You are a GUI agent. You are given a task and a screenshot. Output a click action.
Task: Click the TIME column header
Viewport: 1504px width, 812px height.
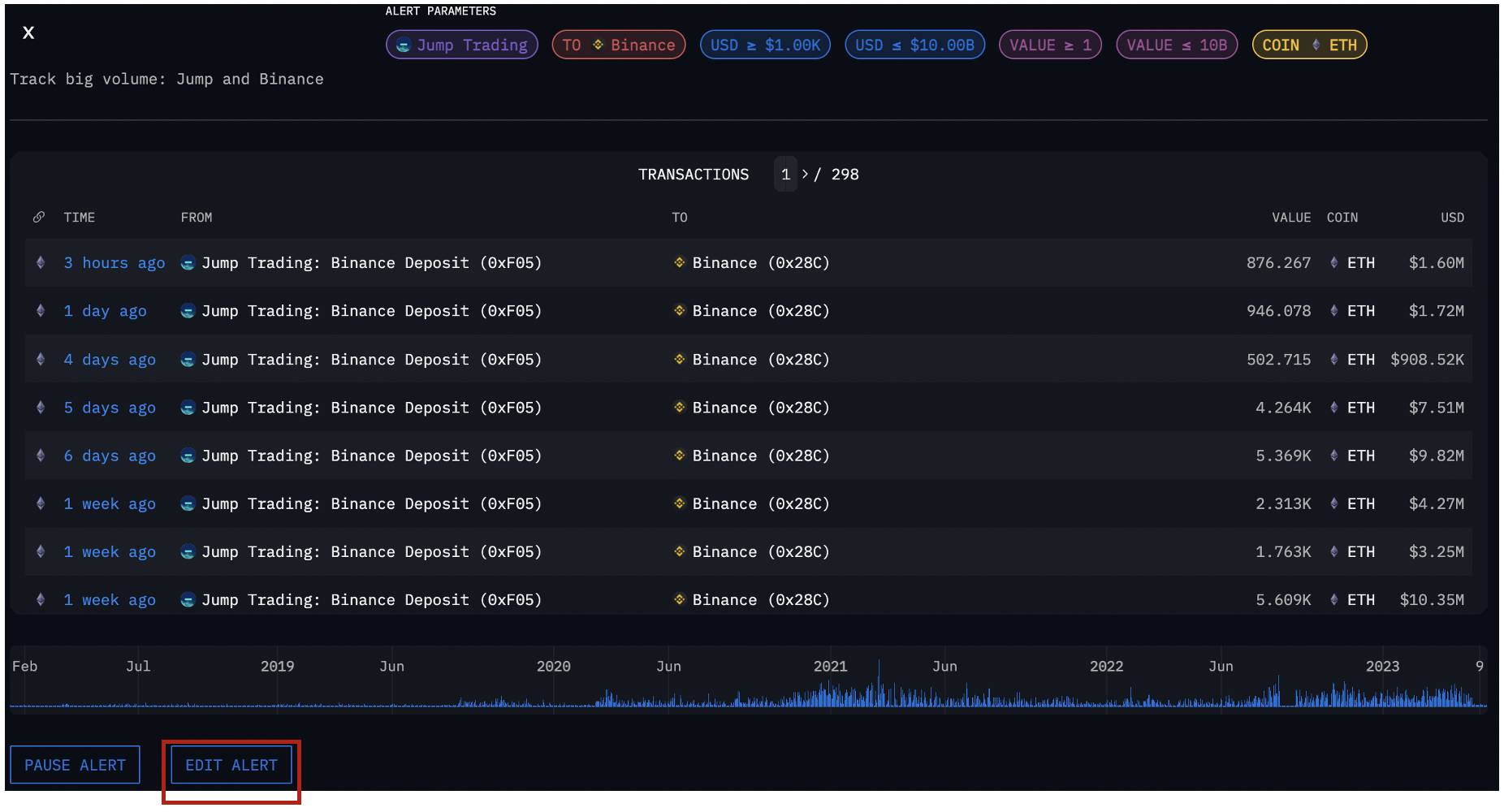click(80, 218)
